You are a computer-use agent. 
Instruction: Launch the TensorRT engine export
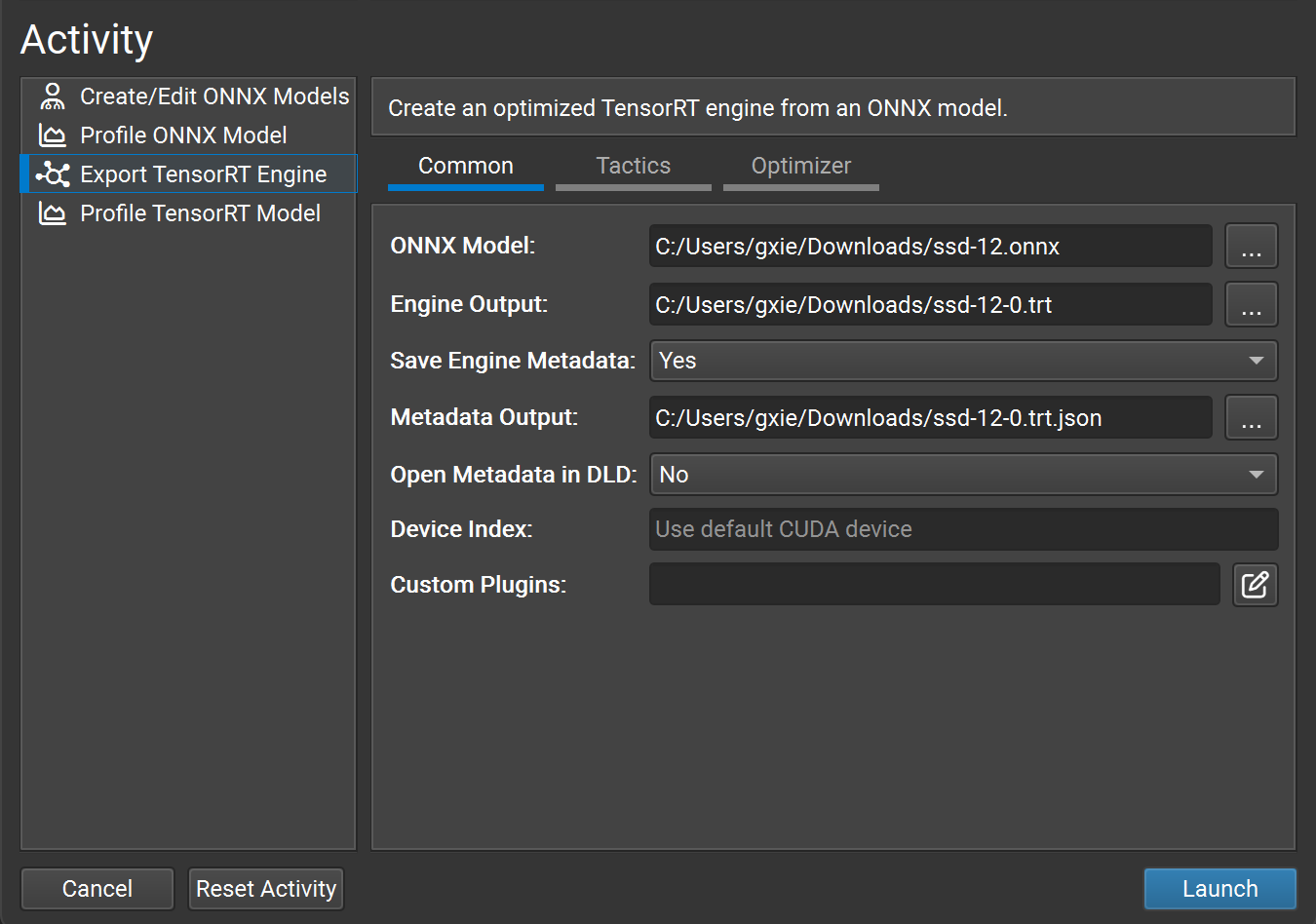[1219, 888]
